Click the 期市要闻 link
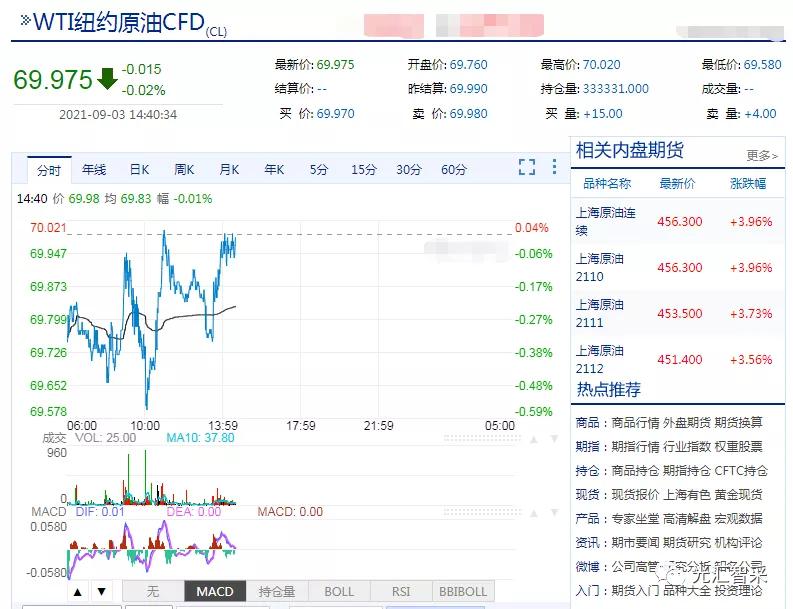The image size is (793, 609). tap(635, 543)
